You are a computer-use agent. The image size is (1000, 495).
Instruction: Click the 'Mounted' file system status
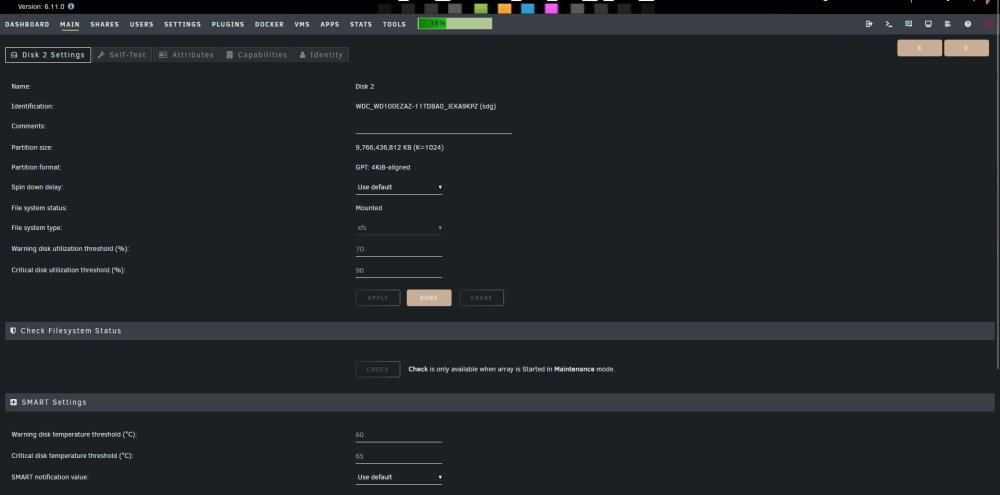[369, 208]
